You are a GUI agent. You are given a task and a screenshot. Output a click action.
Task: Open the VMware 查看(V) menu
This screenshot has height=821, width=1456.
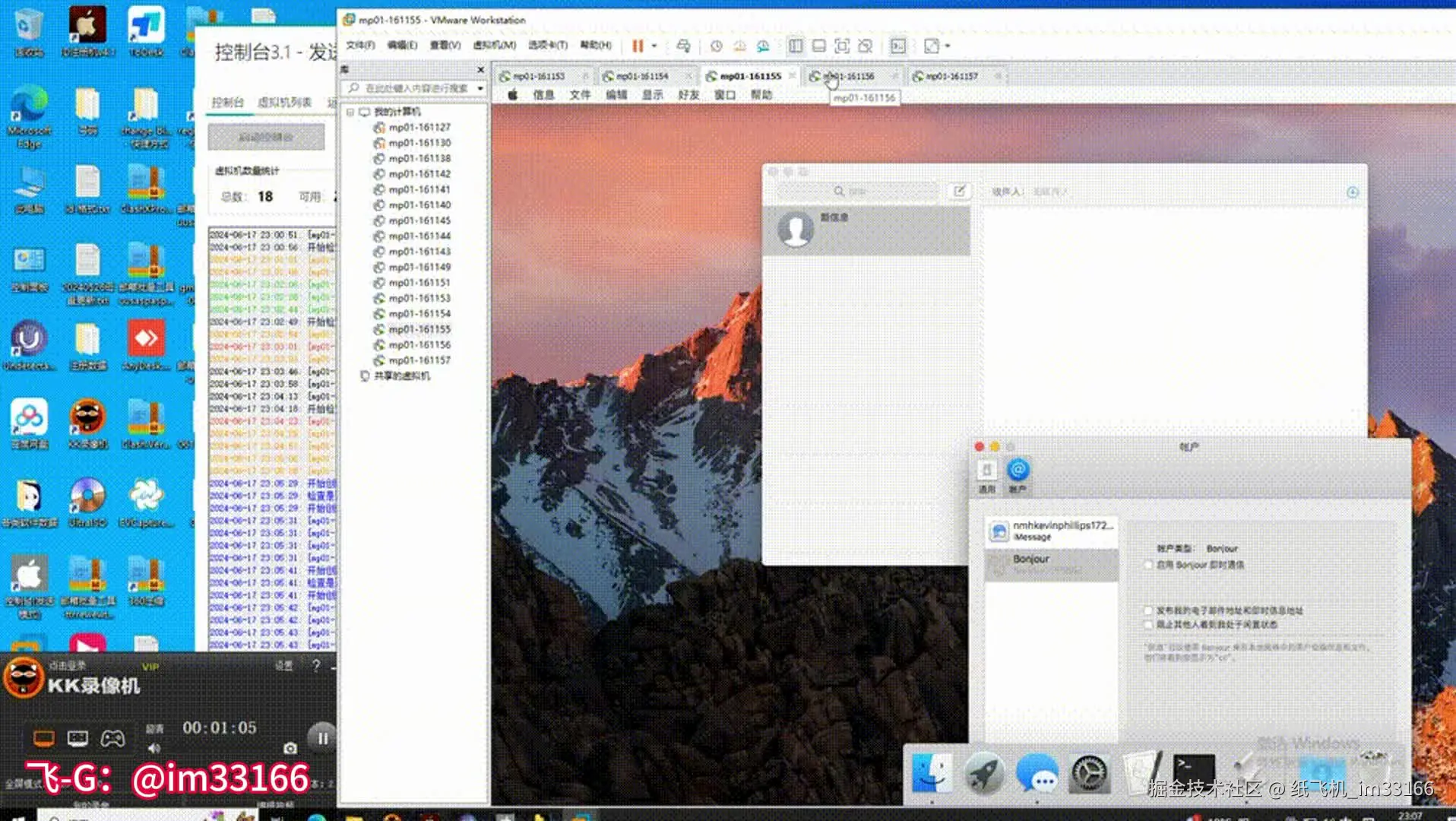coord(445,46)
